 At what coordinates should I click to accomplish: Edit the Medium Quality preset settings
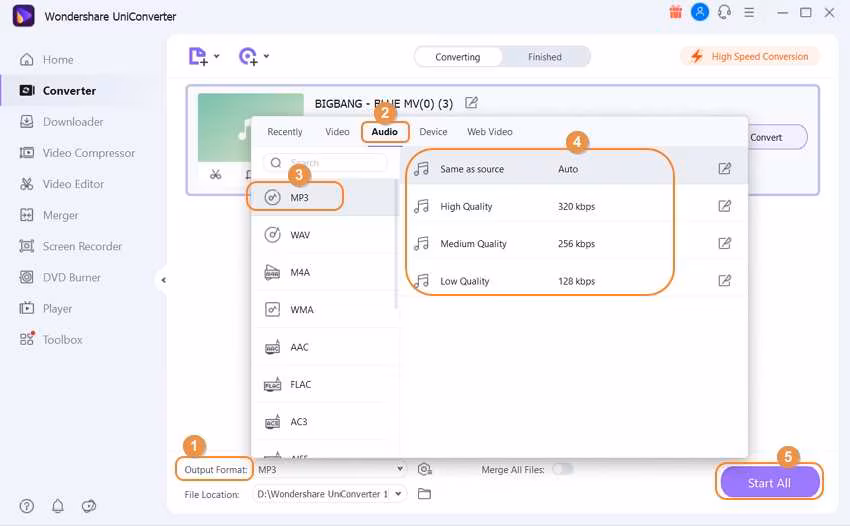[x=724, y=243]
